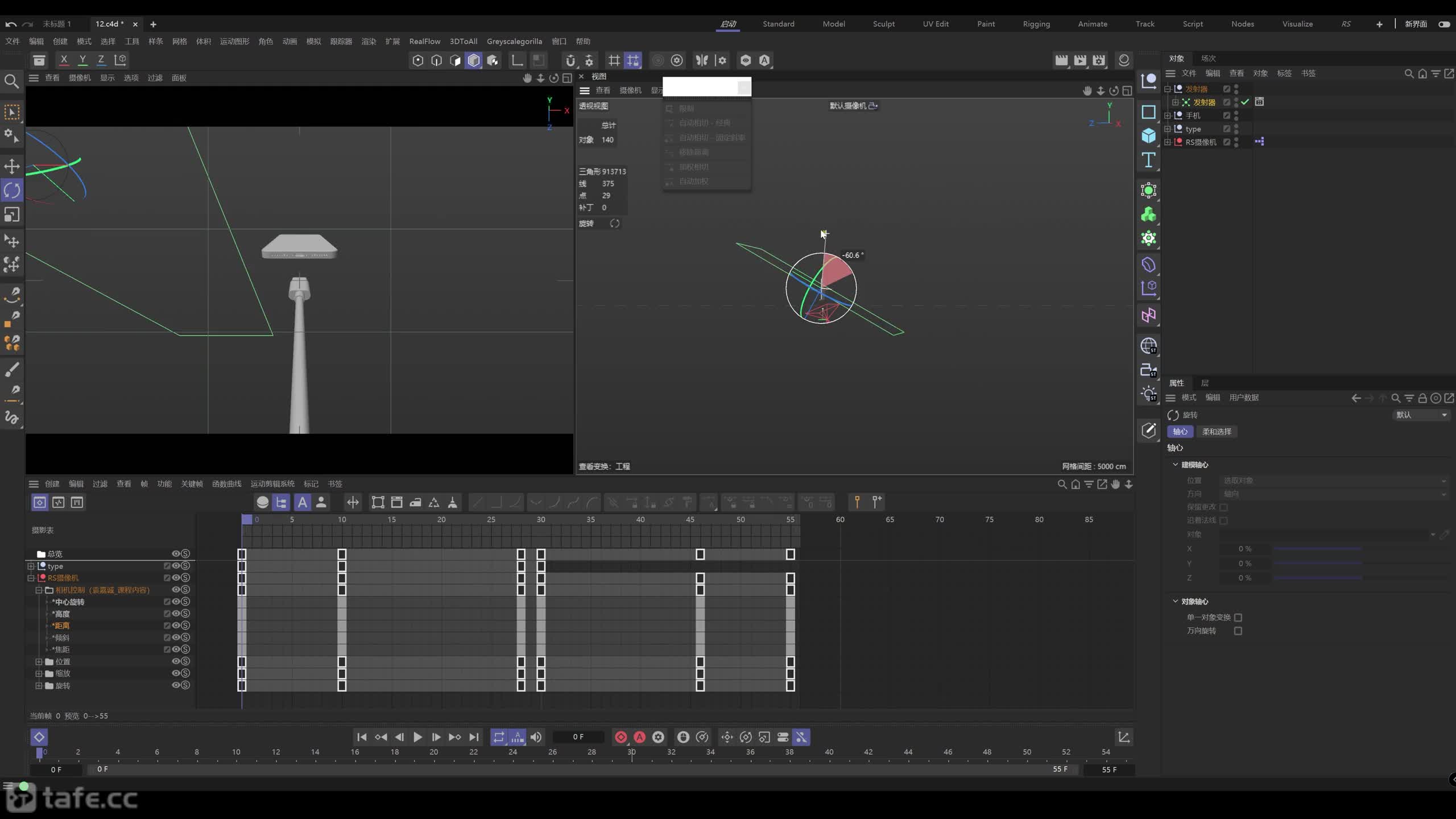Open the 用户数据 attribute menu
This screenshot has width=1456, height=819.
click(1244, 398)
